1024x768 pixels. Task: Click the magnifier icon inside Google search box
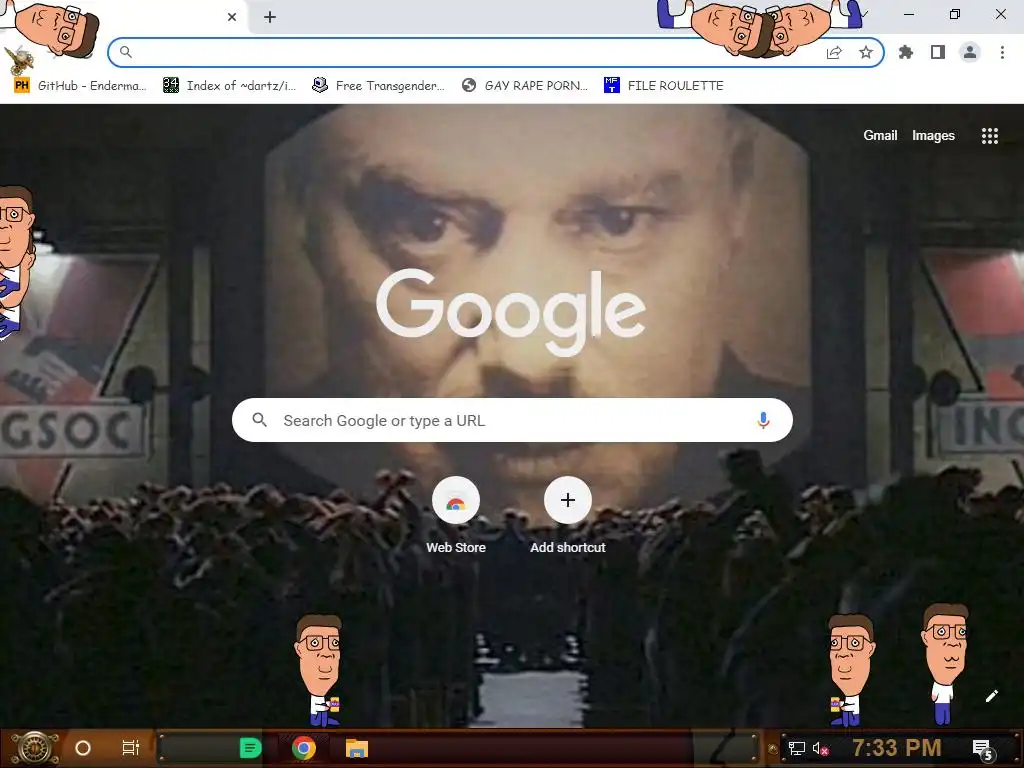point(259,420)
